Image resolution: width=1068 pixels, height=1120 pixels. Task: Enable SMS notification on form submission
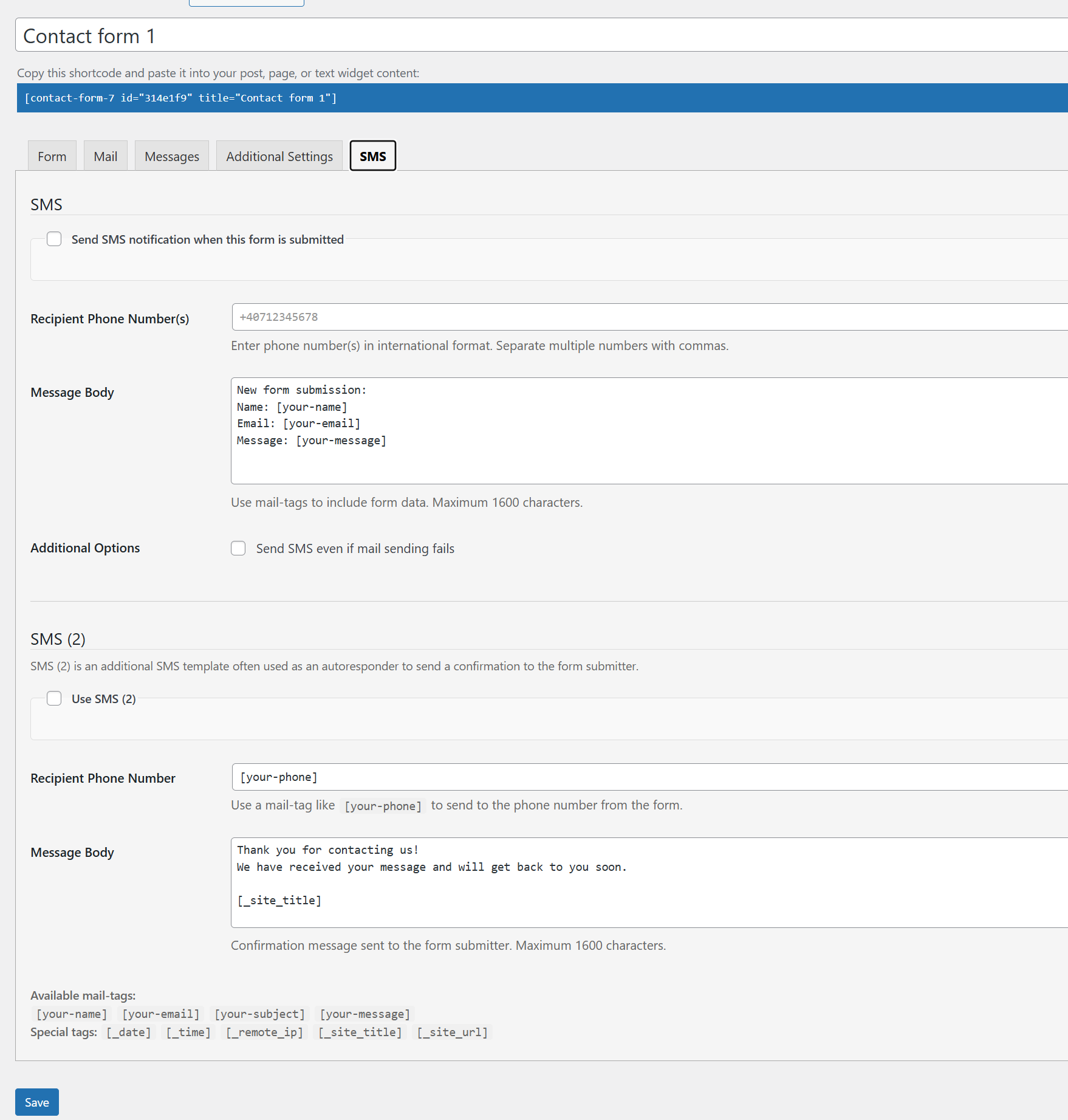click(54, 239)
